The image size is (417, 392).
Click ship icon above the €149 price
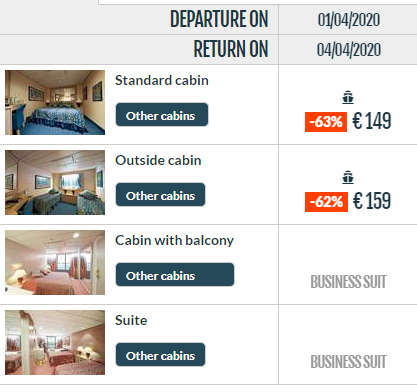pyautogui.click(x=348, y=97)
